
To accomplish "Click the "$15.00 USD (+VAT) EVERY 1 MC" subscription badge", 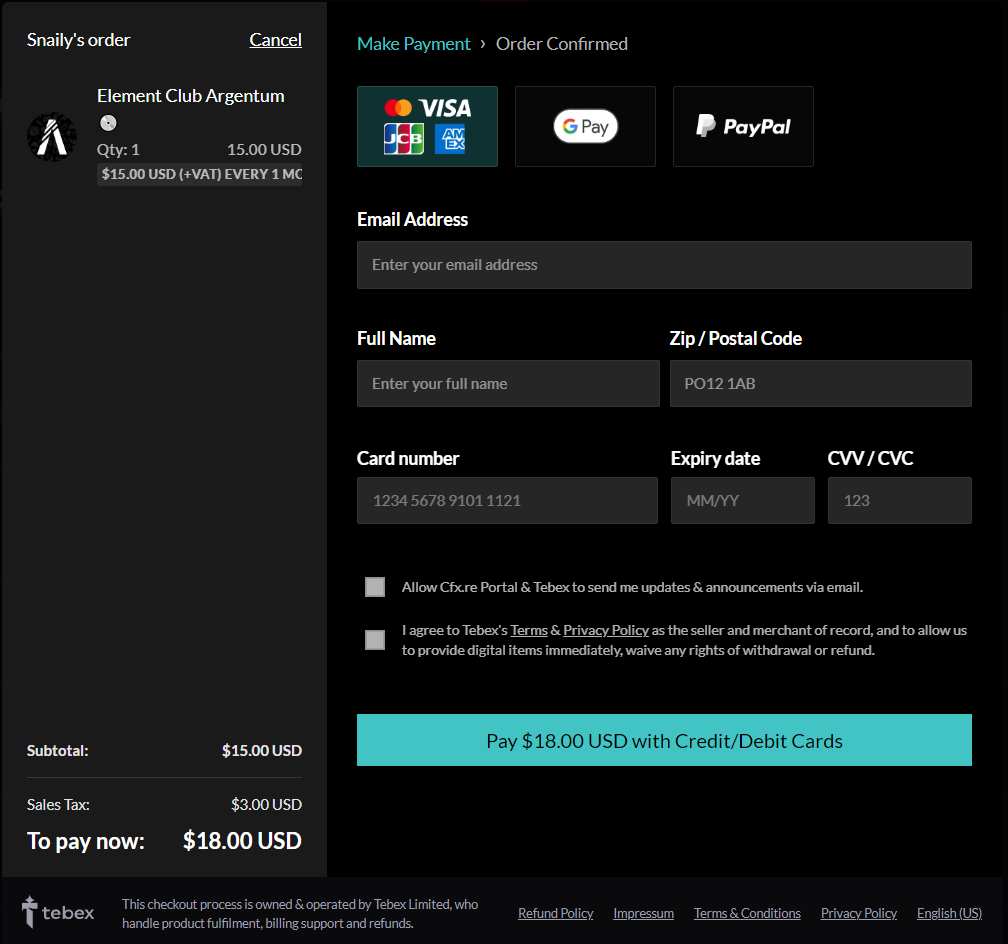I will click(x=200, y=174).
